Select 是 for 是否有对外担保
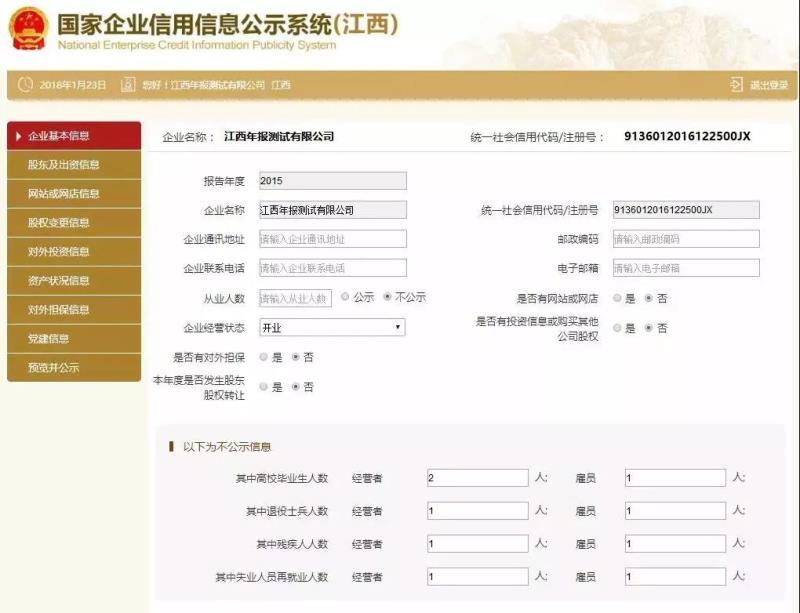800x613 pixels. 264,356
